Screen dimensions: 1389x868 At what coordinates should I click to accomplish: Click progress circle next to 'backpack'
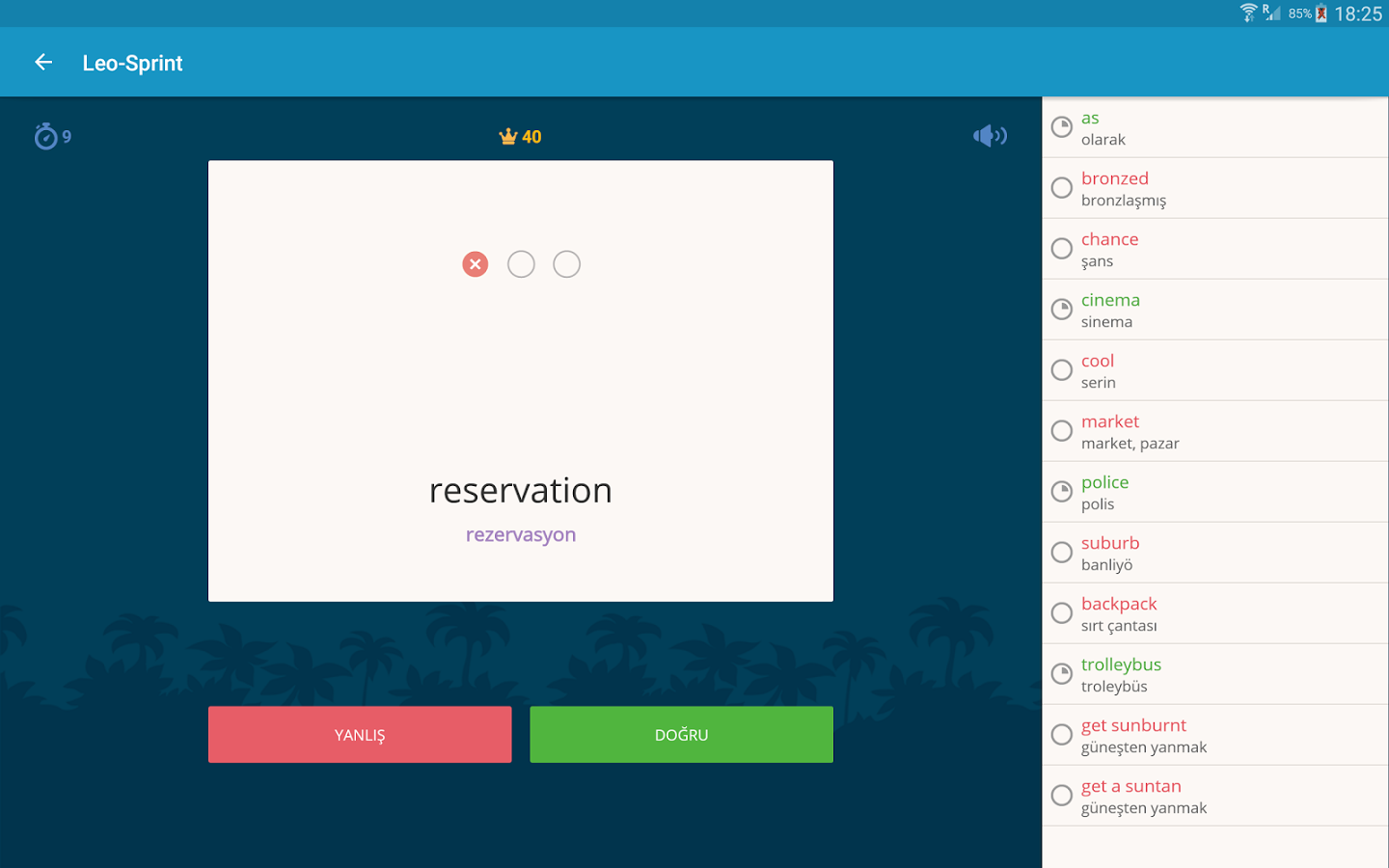(x=1062, y=613)
